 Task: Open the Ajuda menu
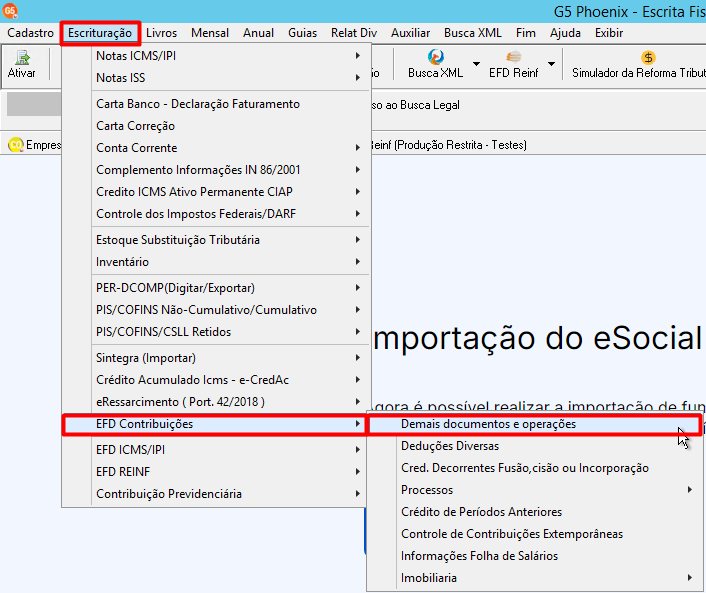[565, 33]
